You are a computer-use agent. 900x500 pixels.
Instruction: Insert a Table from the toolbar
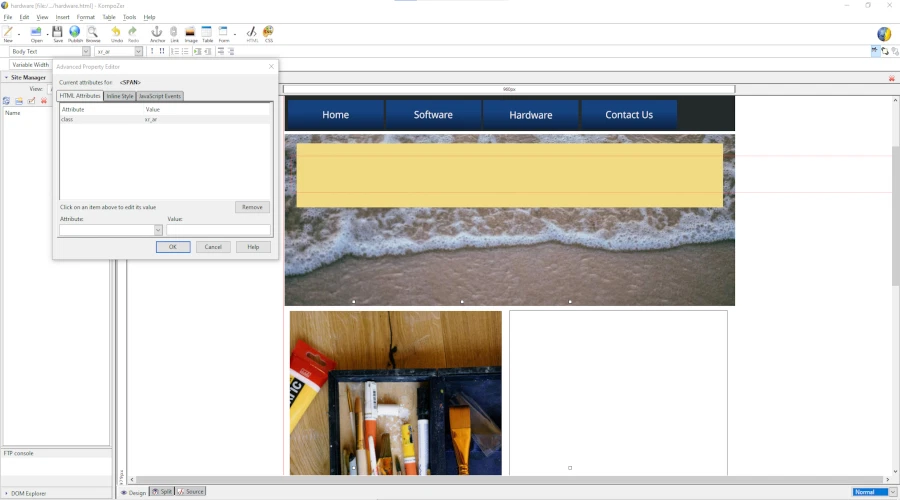tap(207, 32)
